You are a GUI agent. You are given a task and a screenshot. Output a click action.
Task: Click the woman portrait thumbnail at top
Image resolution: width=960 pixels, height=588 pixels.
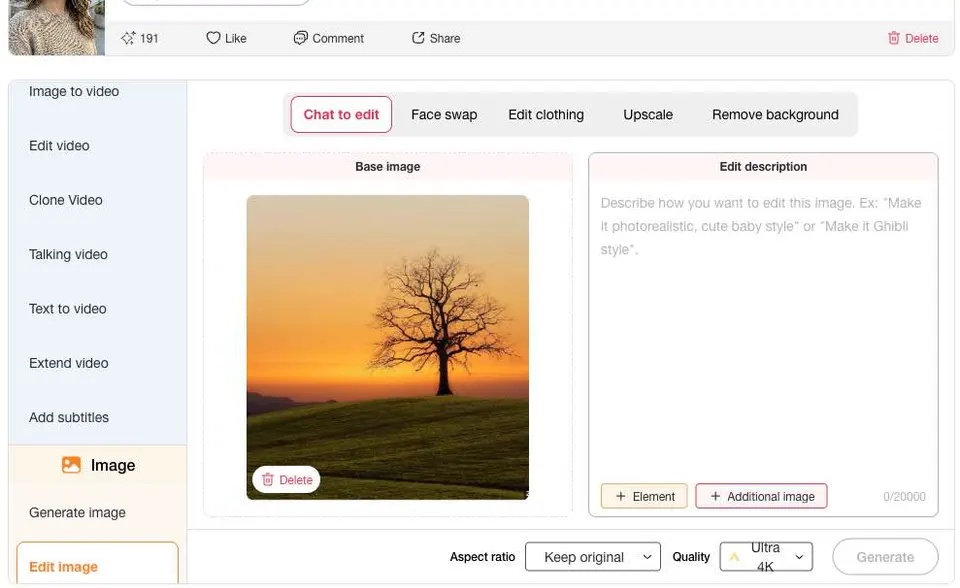(56, 27)
